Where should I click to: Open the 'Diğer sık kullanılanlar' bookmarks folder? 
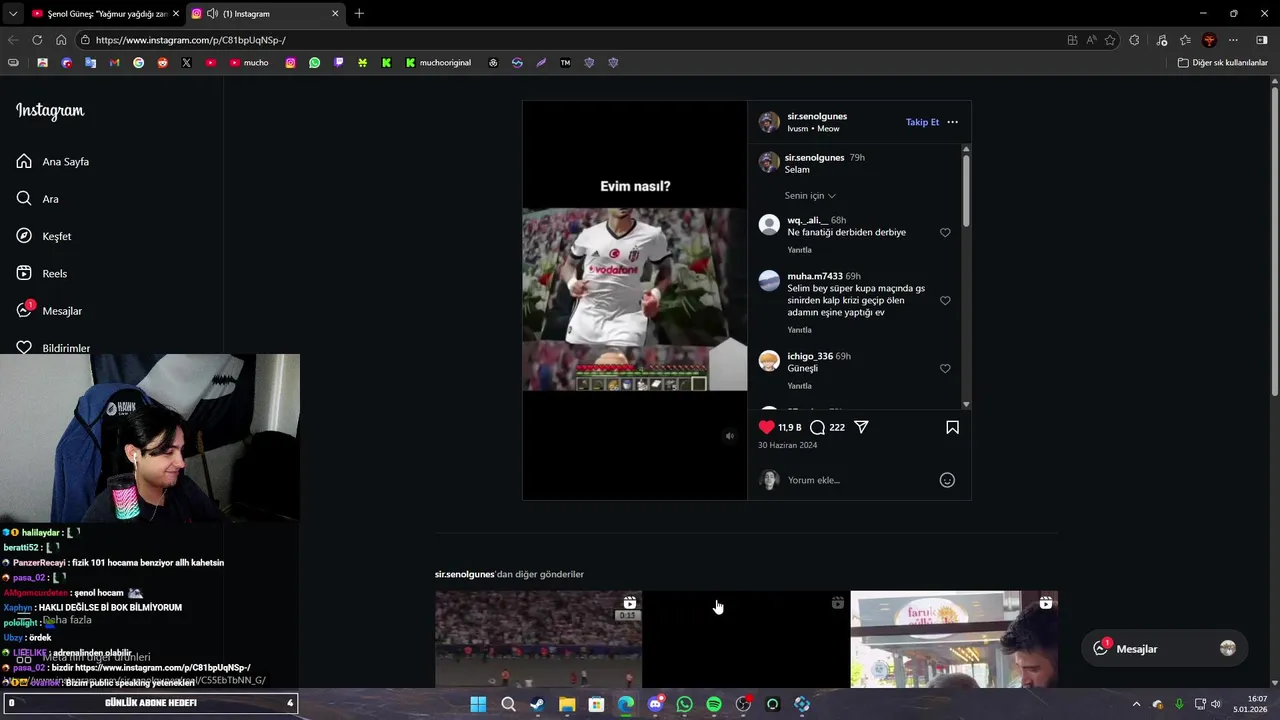1222,62
